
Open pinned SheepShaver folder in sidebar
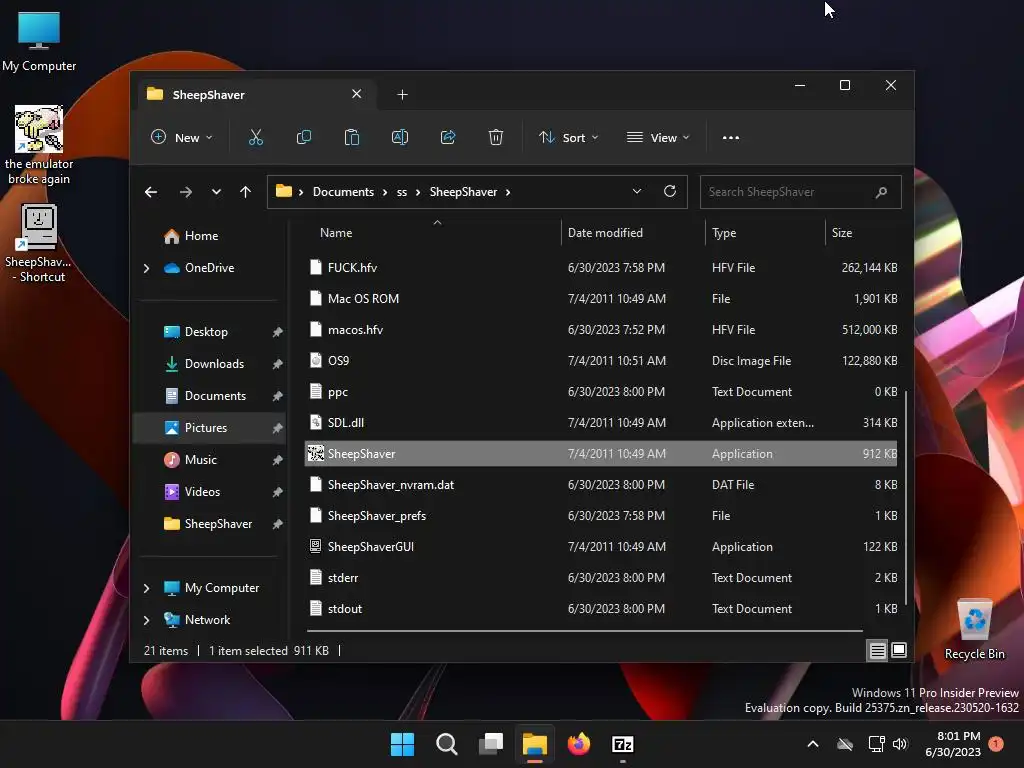tap(218, 524)
